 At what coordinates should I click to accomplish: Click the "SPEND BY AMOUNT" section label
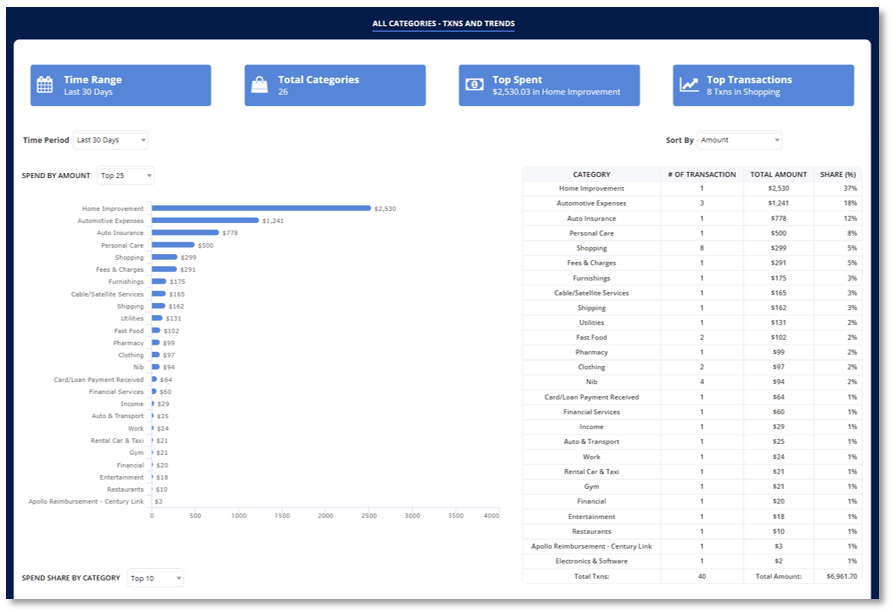coord(56,175)
